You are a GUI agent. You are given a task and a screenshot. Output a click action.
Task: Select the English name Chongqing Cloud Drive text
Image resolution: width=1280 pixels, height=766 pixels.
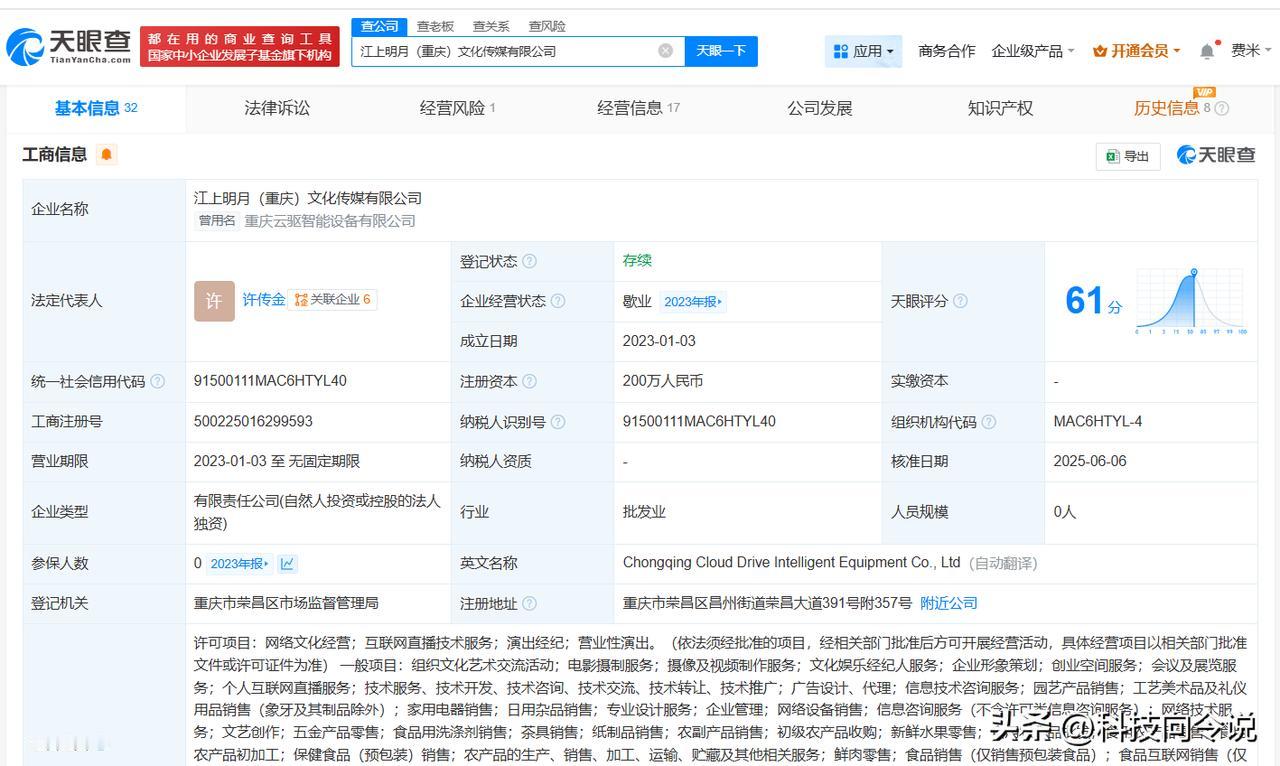click(791, 563)
